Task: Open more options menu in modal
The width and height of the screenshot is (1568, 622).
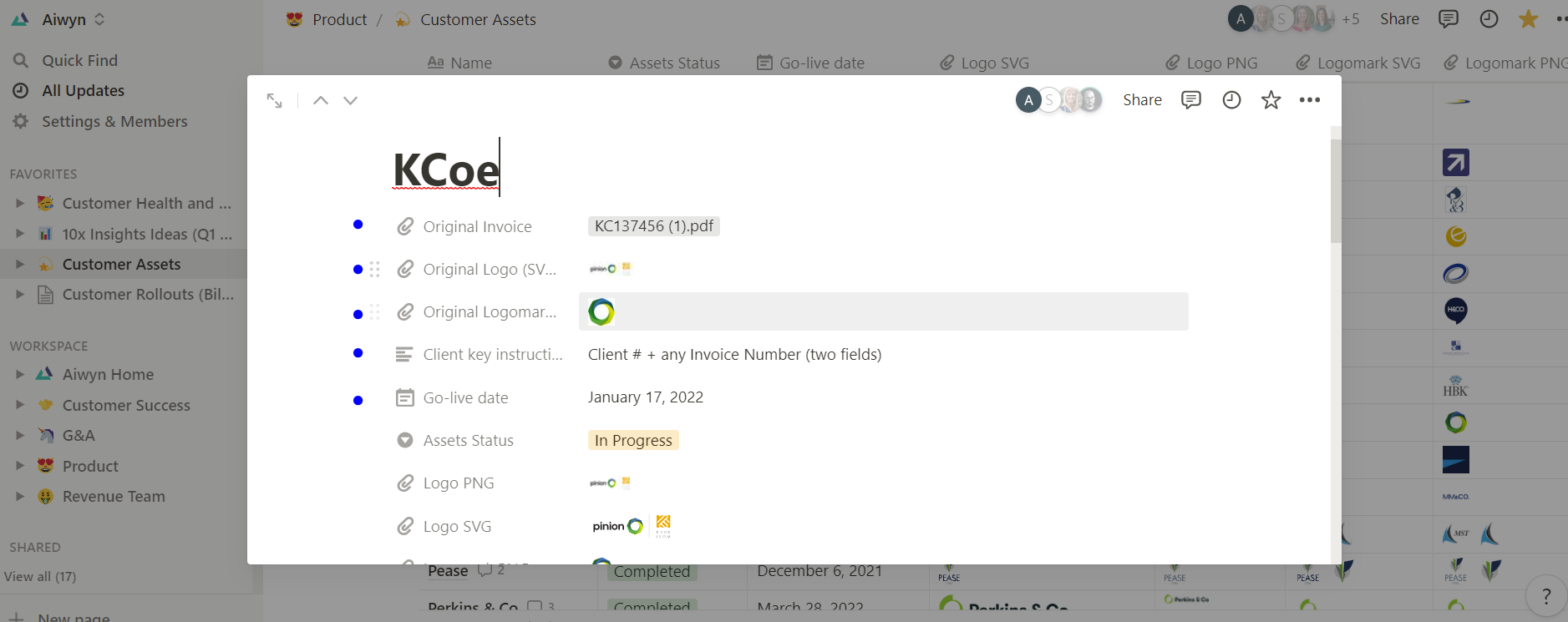Action: point(1310,100)
